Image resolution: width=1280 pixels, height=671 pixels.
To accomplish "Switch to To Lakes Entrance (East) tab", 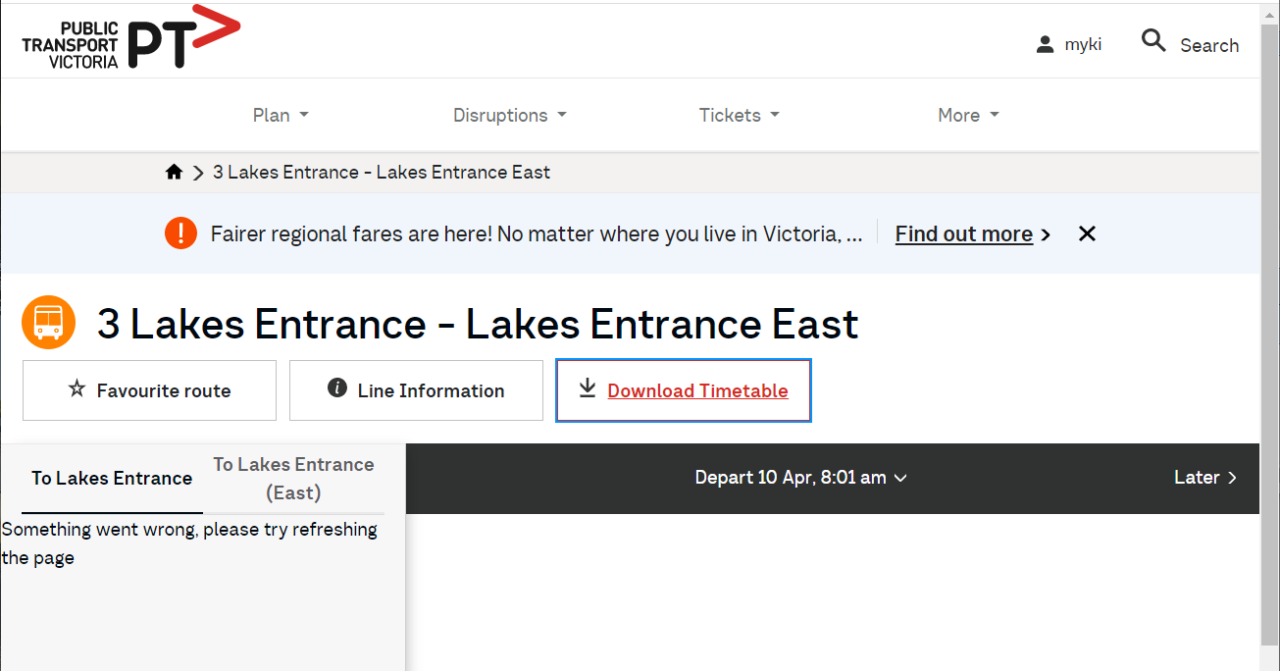I will (293, 478).
